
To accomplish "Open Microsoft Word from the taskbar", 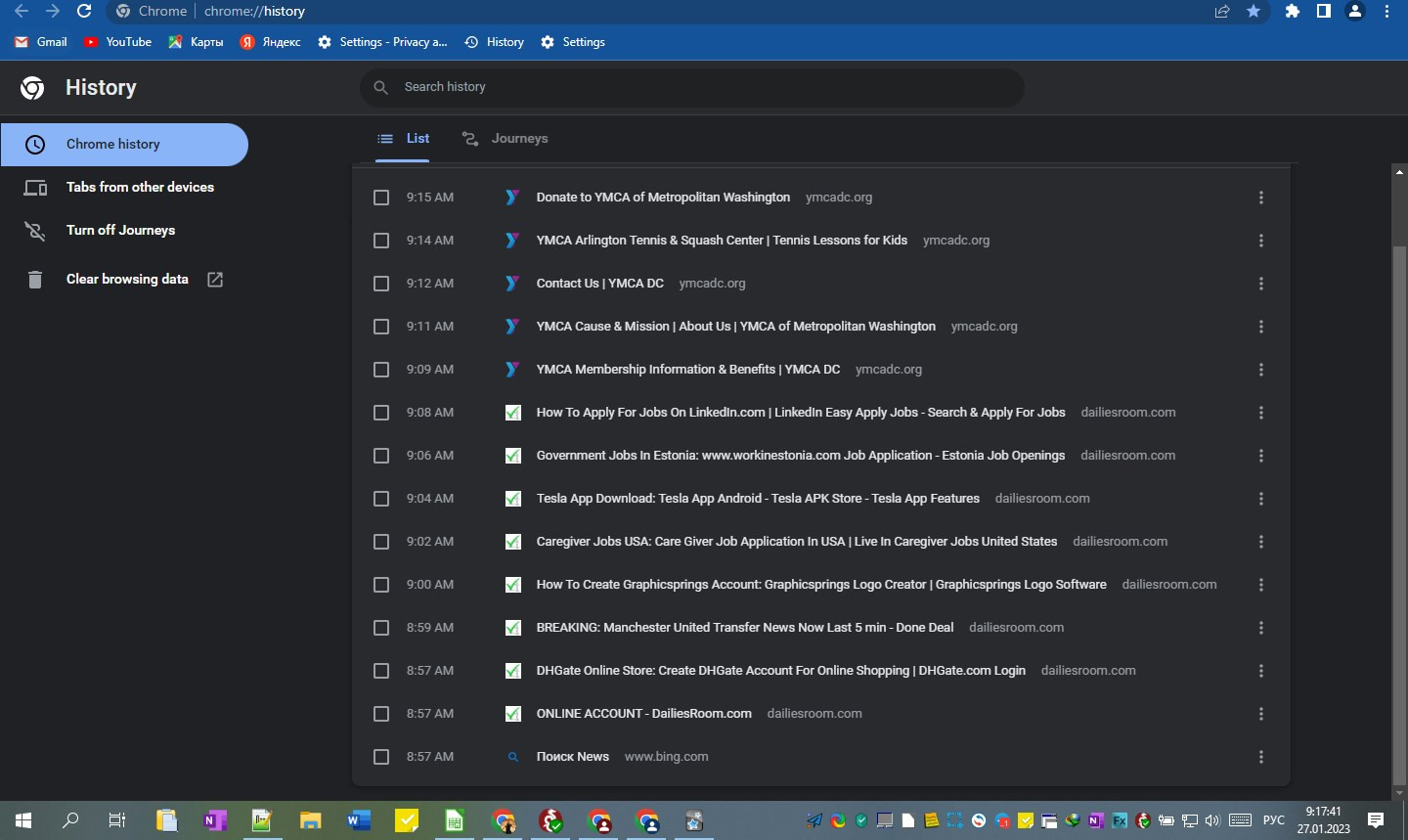I will [x=358, y=820].
